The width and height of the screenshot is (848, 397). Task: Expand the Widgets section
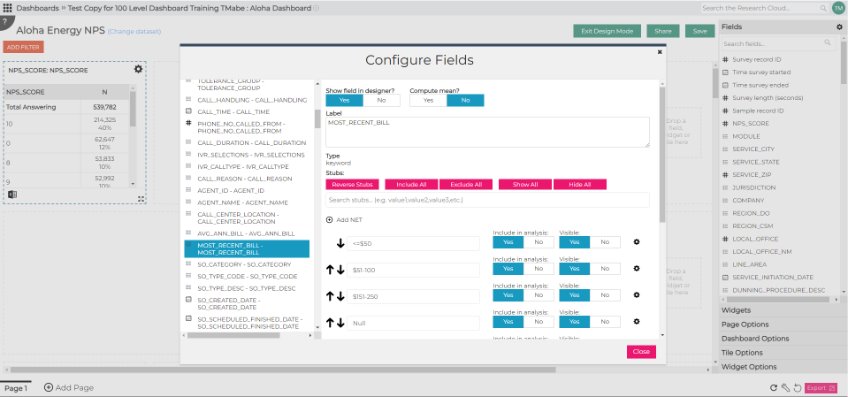[782, 310]
